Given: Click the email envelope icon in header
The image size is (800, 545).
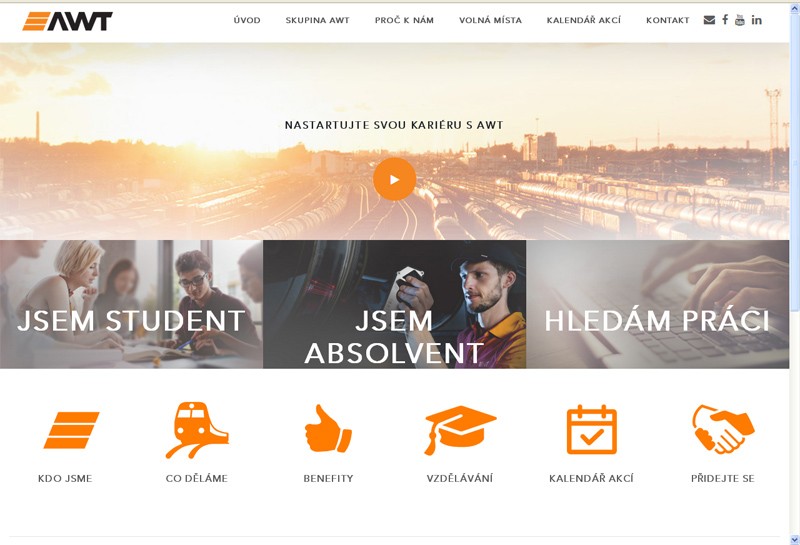Looking at the screenshot, I should tap(709, 20).
